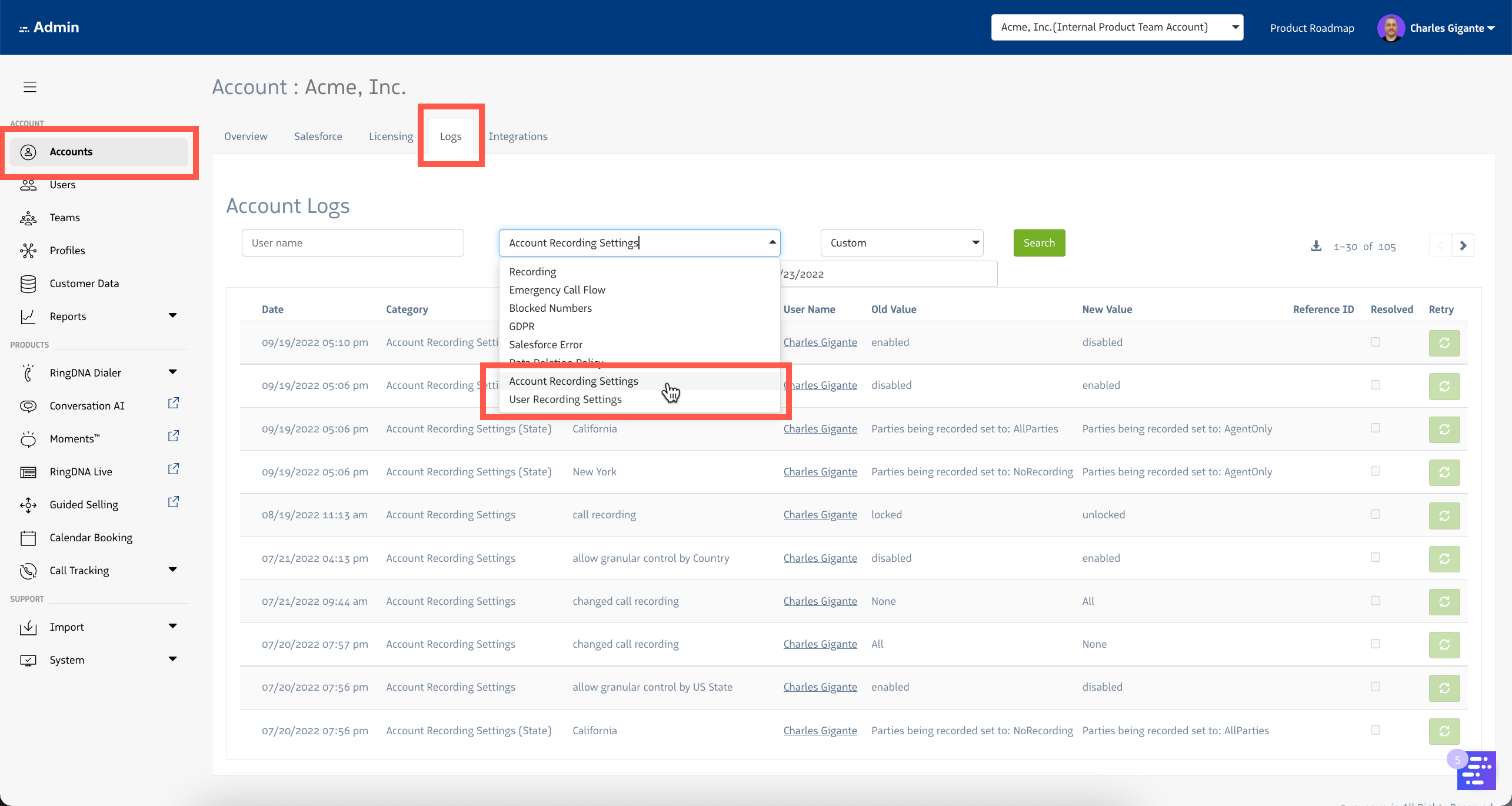Check the Resolved checkbox on the top log row
Viewport: 1512px width, 806px height.
[x=1375, y=341]
